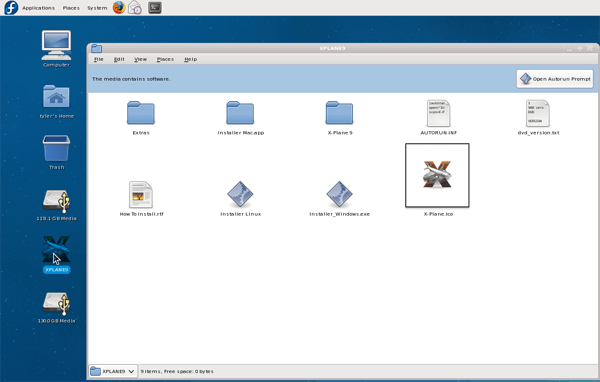The width and height of the screenshot is (600, 382).
Task: Click the X-Plane.ico file name label
Action: coord(438,214)
